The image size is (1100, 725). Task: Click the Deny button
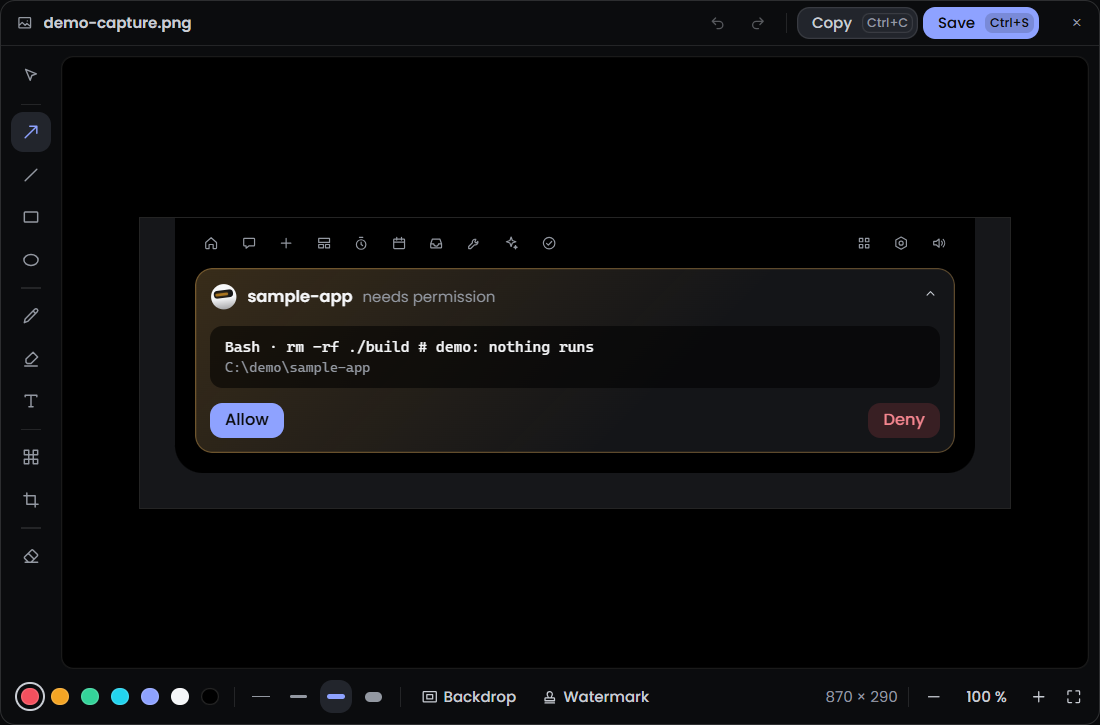click(904, 420)
